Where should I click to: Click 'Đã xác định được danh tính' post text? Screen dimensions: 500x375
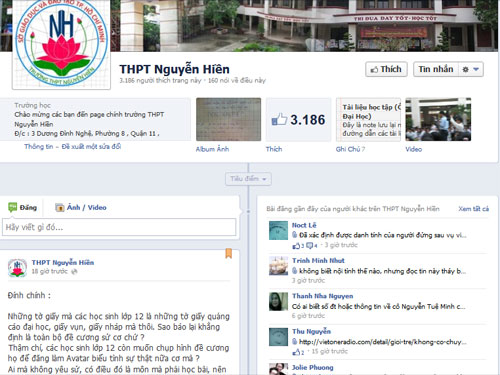click(x=382, y=235)
